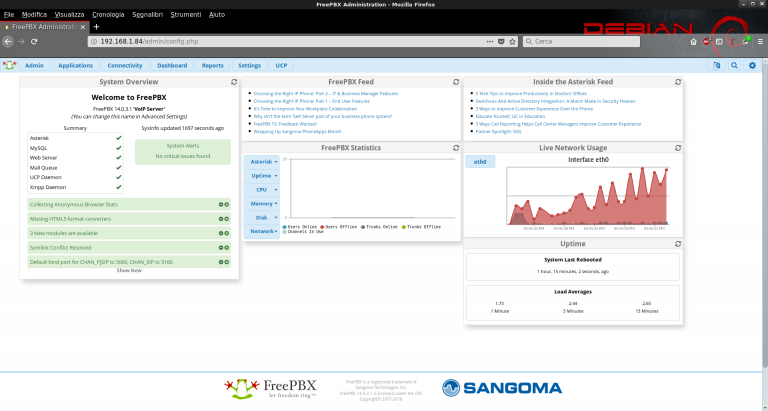This screenshot has width=768, height=411.
Task: Refresh the Inside the Asterisk Feed panel
Action: [x=678, y=82]
